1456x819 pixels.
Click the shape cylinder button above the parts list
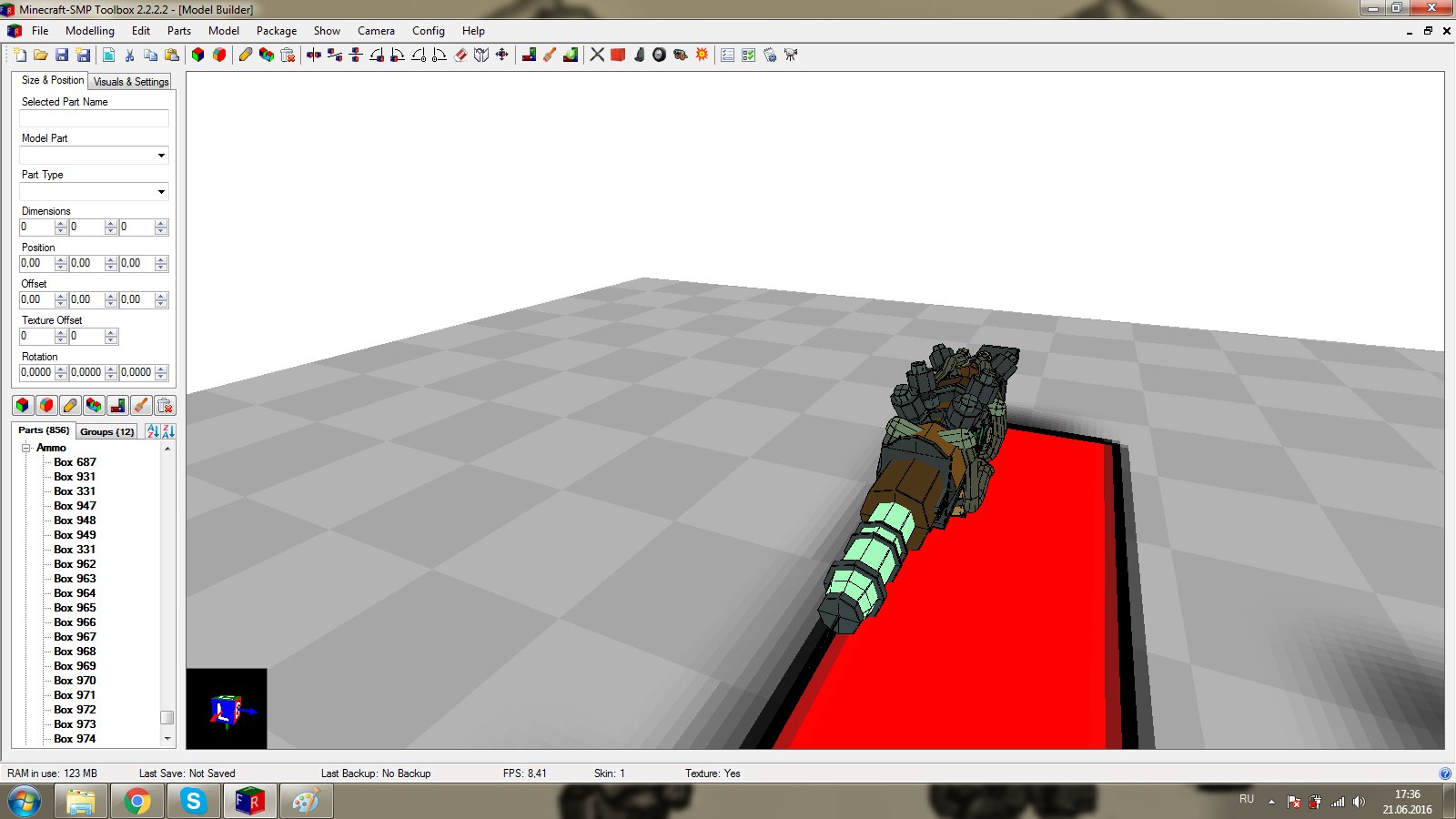(x=46, y=406)
